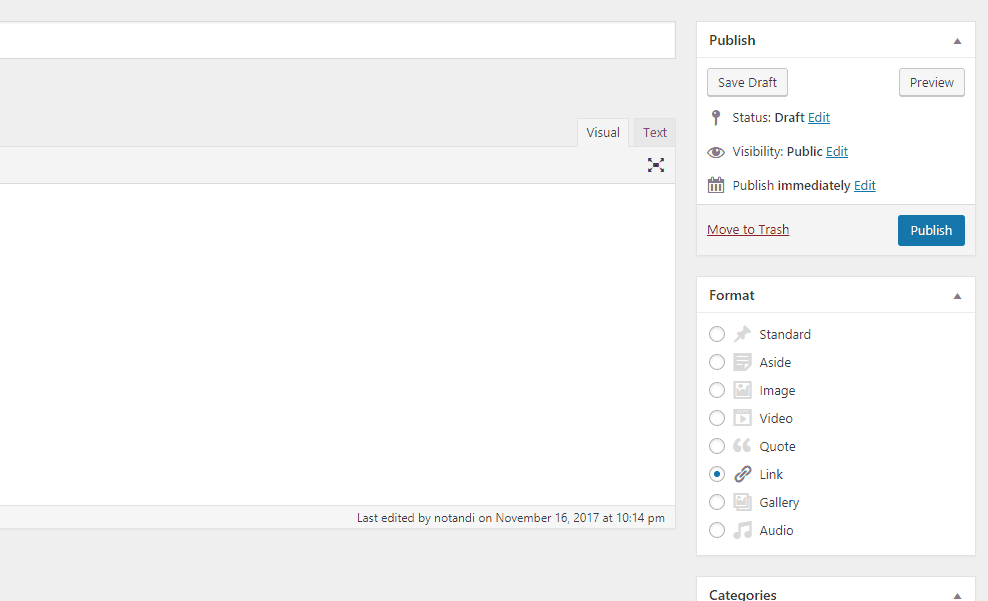Collapse the Format panel
This screenshot has width=988, height=601.
[957, 296]
